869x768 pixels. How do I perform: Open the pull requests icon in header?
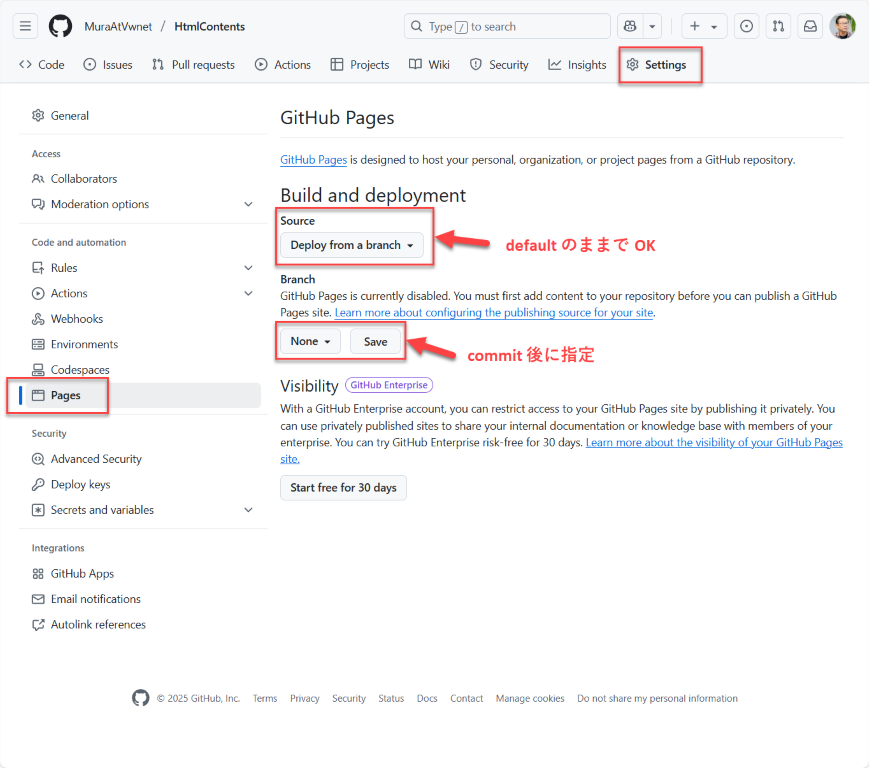pos(778,26)
